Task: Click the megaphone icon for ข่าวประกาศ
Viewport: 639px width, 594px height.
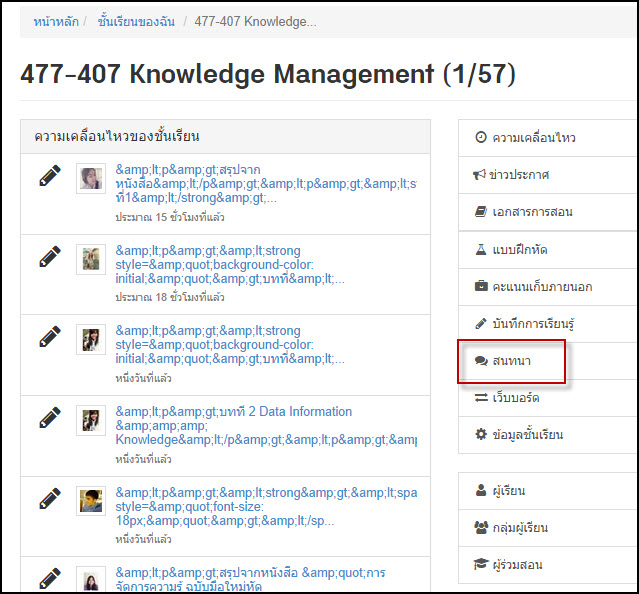Action: coord(479,175)
